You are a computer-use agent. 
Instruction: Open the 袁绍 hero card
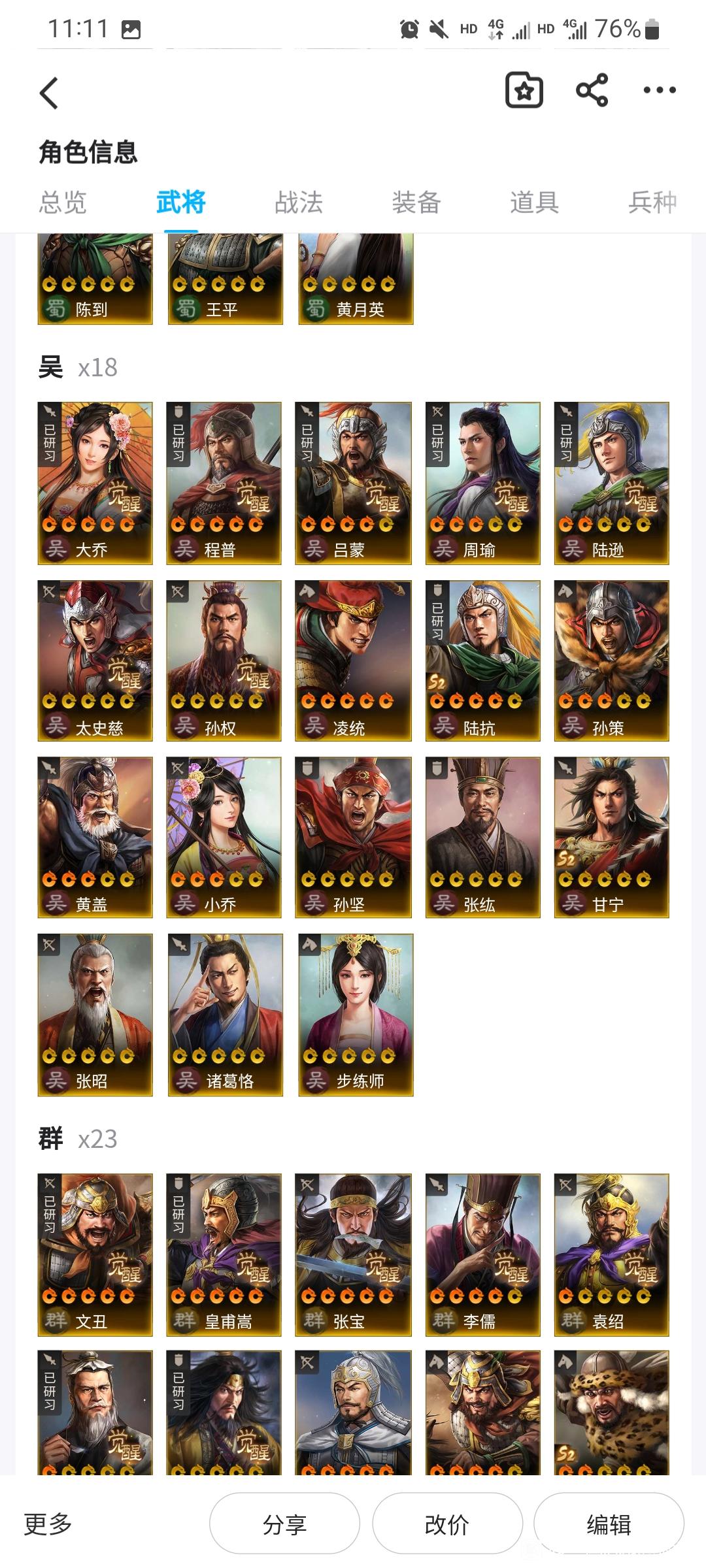point(611,1254)
